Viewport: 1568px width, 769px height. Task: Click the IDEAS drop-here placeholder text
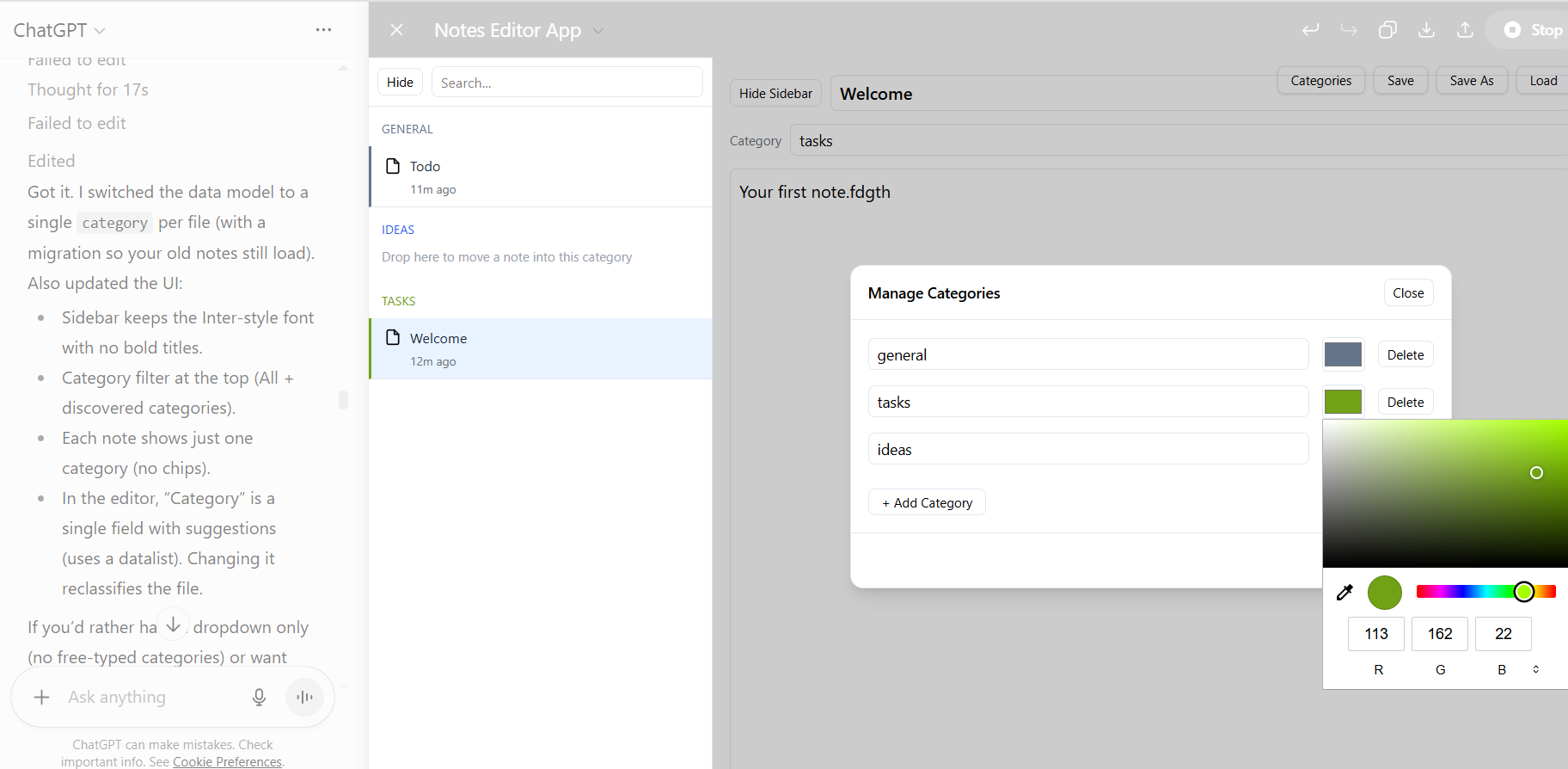pos(507,257)
